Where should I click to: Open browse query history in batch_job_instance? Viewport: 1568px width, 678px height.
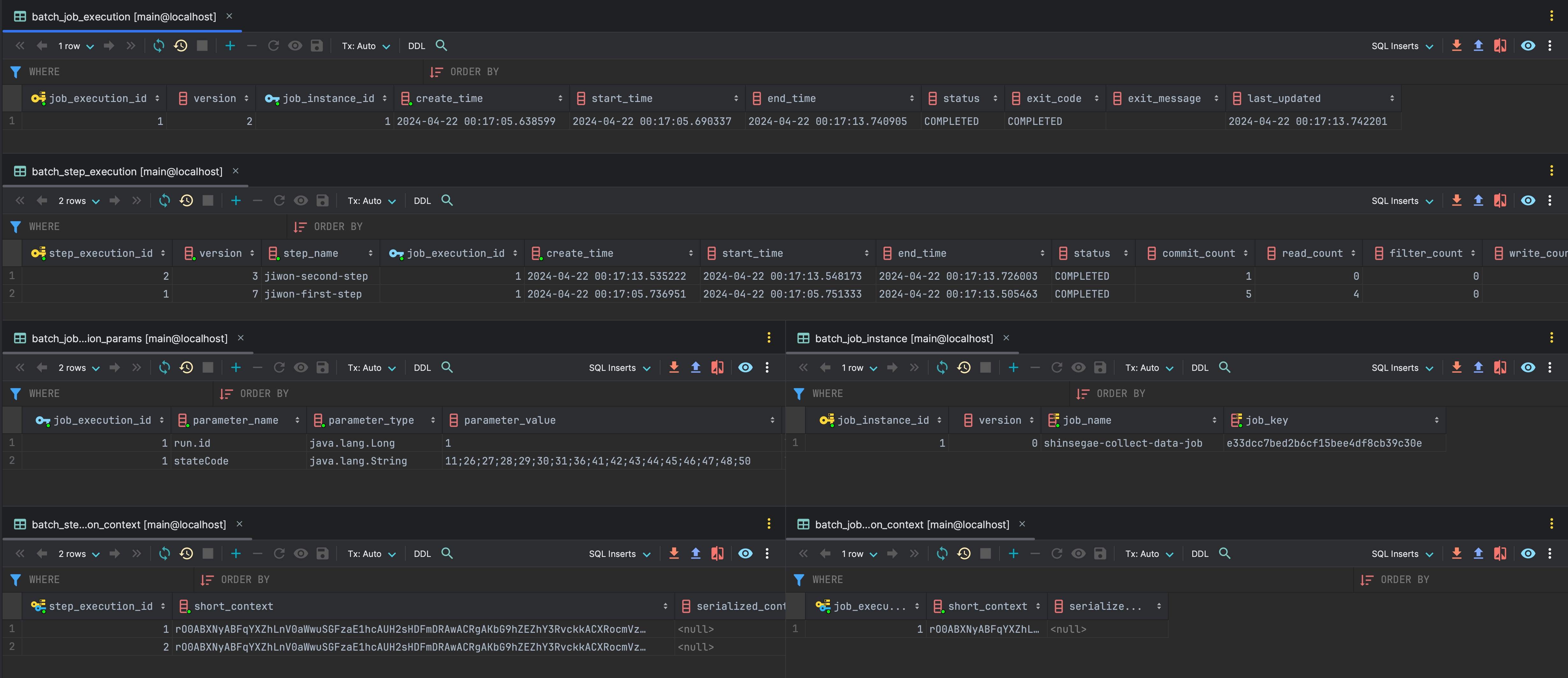[x=964, y=367]
